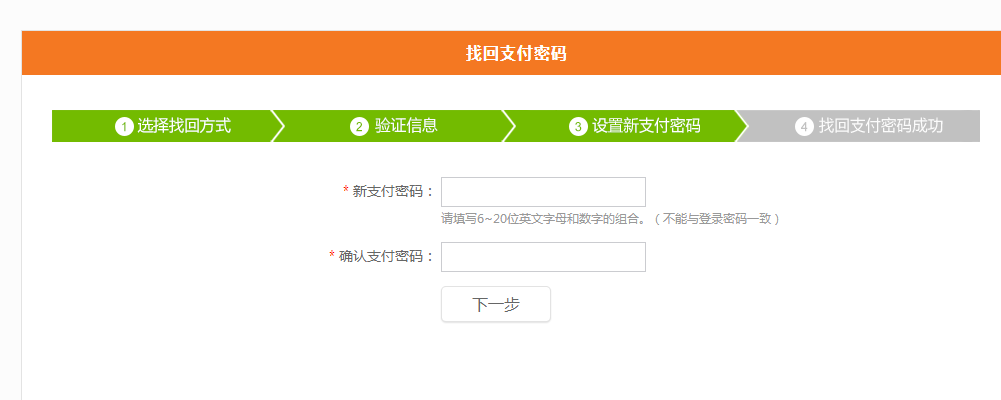Click the arrow divider after 选择找回方式 step

click(278, 126)
